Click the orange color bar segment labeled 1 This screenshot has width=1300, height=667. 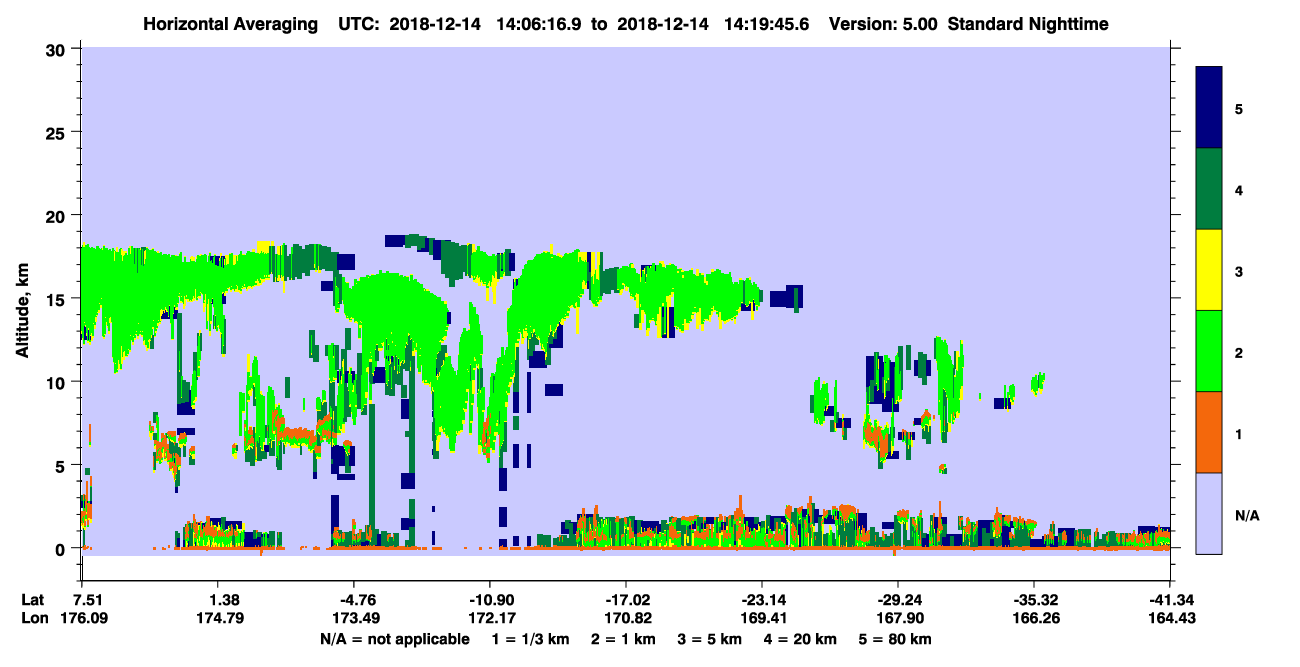click(1208, 432)
